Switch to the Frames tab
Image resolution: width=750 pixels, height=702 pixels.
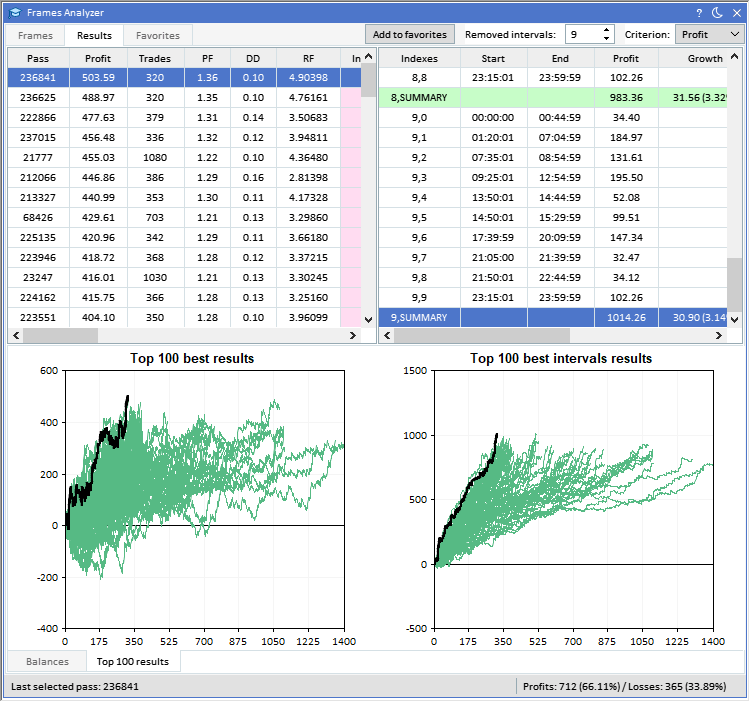tap(35, 35)
